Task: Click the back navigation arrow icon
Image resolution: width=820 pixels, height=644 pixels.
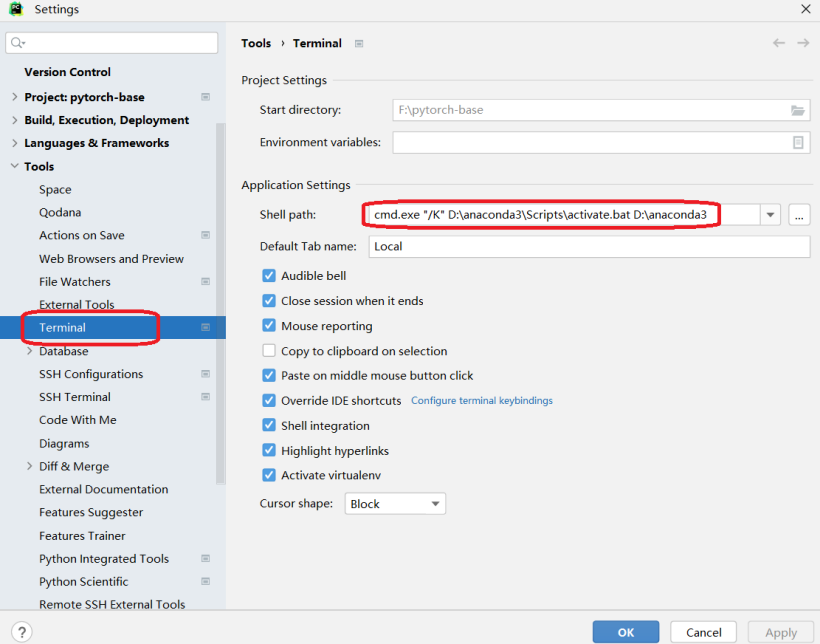Action: coord(779,43)
